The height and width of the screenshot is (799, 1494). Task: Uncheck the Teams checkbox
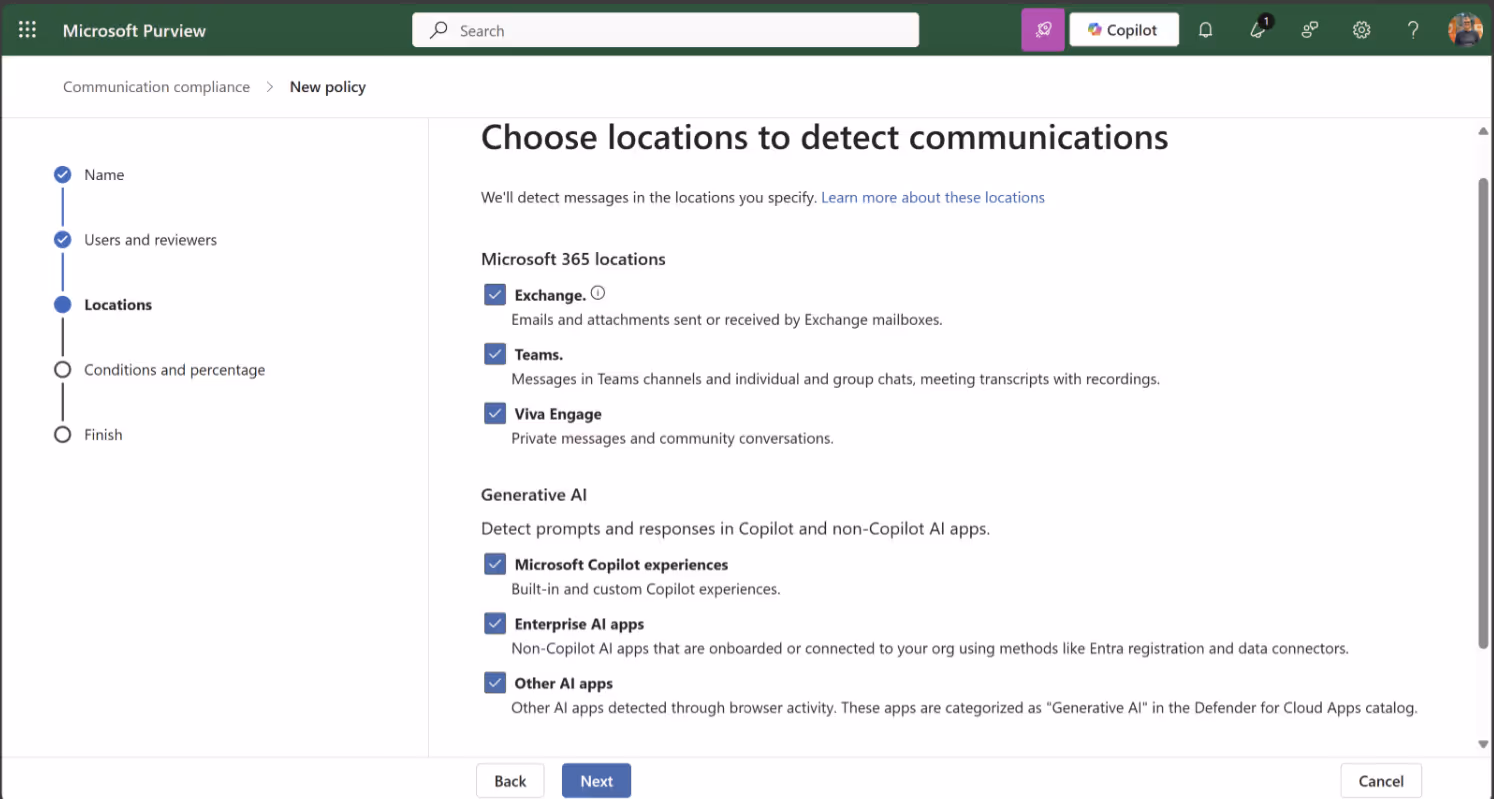click(x=494, y=354)
